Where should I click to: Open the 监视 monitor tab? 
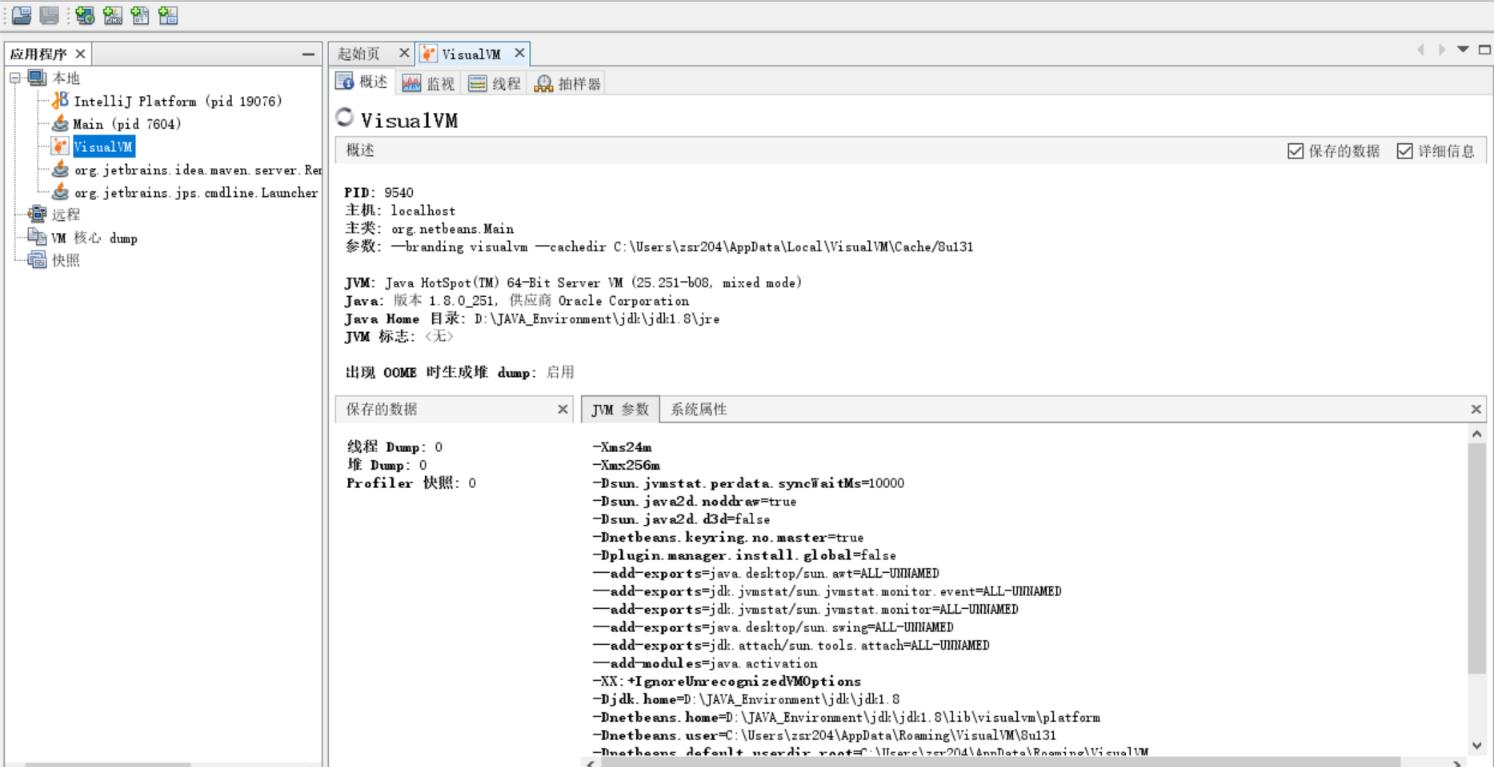(428, 84)
